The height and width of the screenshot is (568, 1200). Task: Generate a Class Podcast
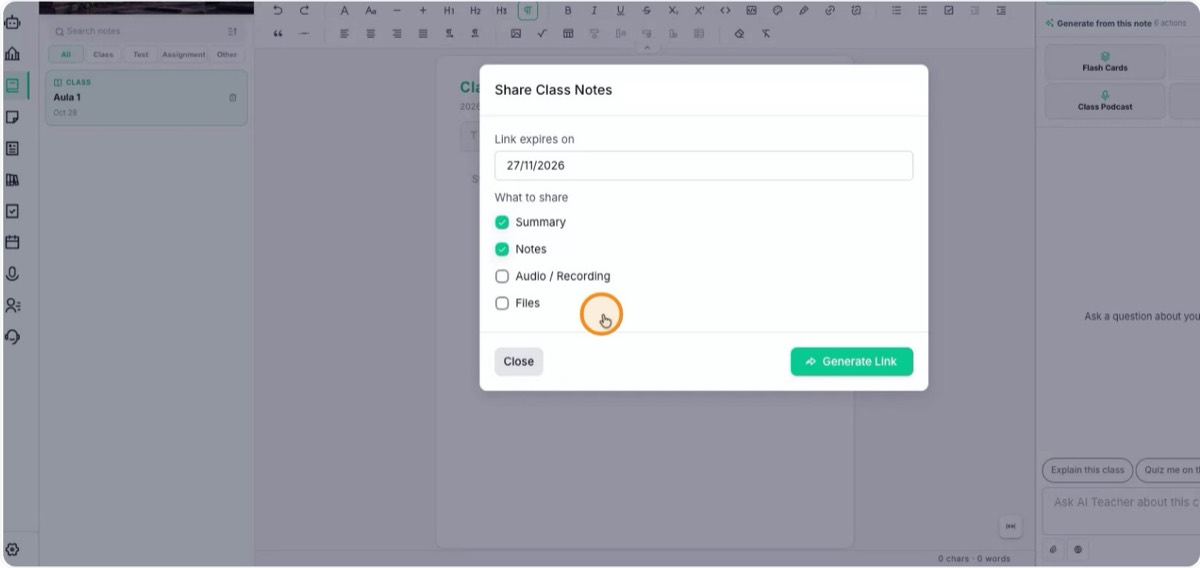click(1105, 101)
